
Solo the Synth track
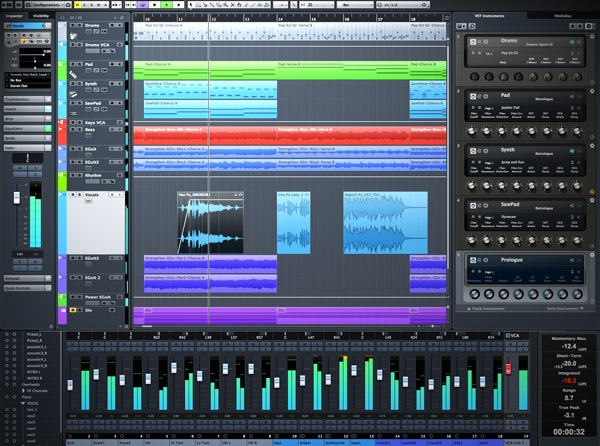tap(80, 84)
